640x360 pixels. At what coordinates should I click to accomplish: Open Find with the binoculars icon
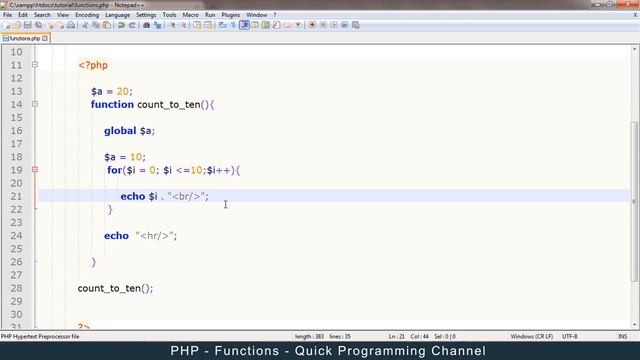click(146, 25)
